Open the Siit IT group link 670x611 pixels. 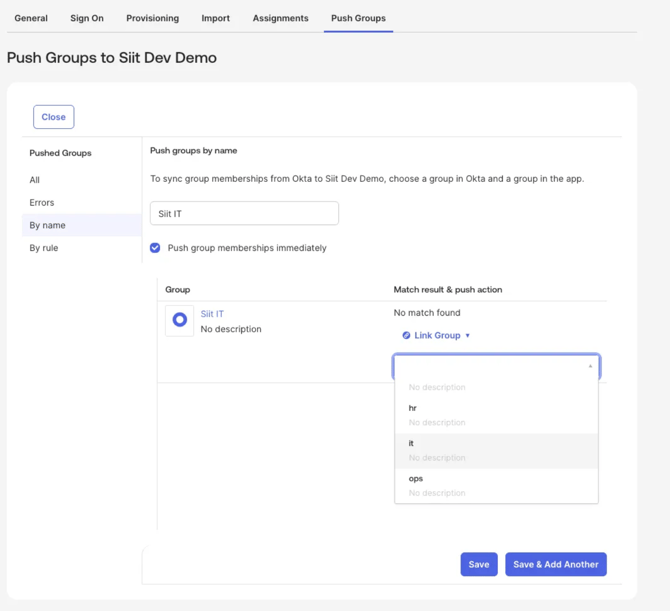pos(212,314)
